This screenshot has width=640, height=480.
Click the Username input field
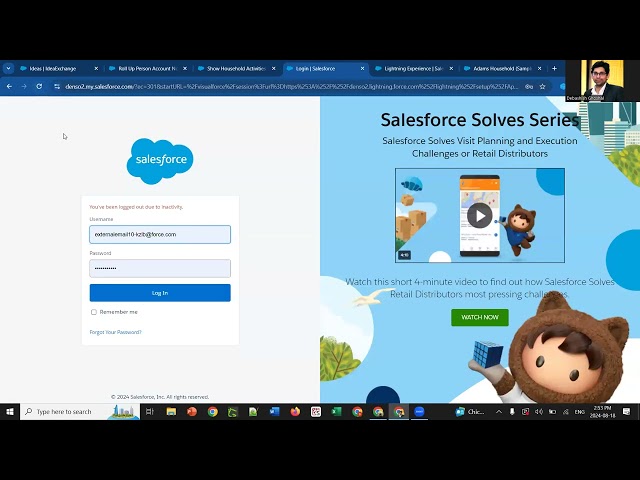point(160,234)
